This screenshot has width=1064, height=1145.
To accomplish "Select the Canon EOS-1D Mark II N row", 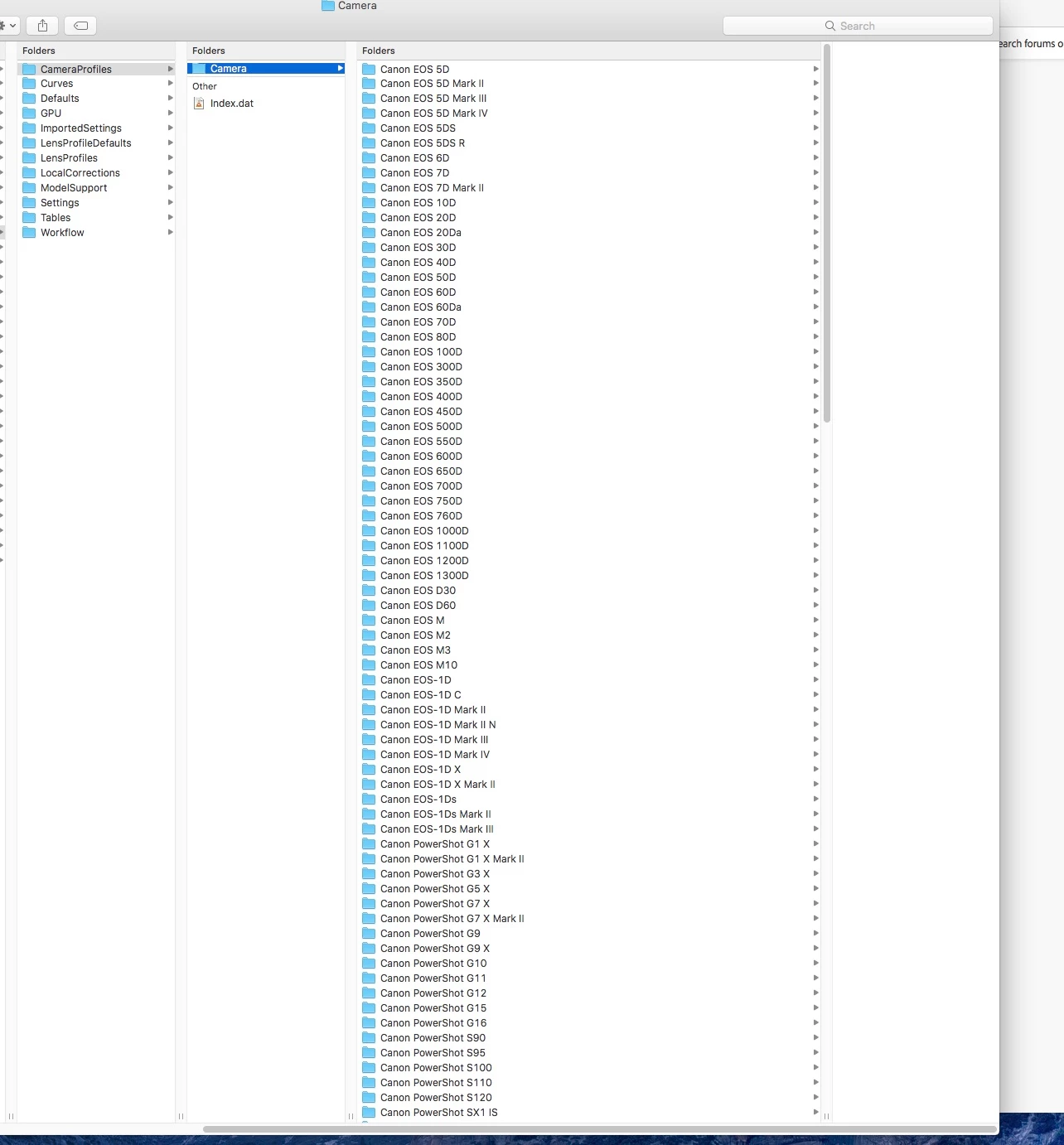I will pos(590,724).
